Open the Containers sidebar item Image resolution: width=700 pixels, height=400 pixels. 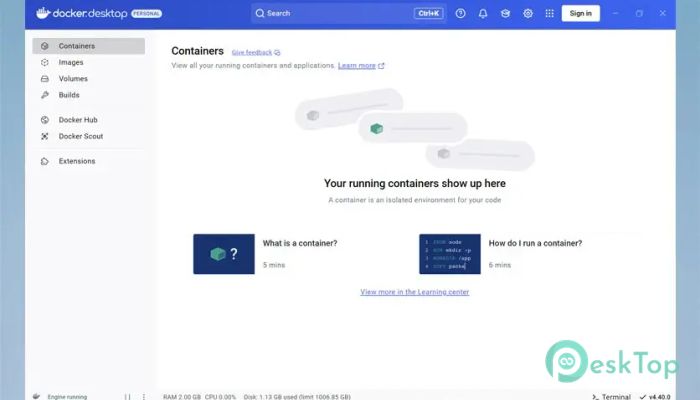click(x=88, y=46)
